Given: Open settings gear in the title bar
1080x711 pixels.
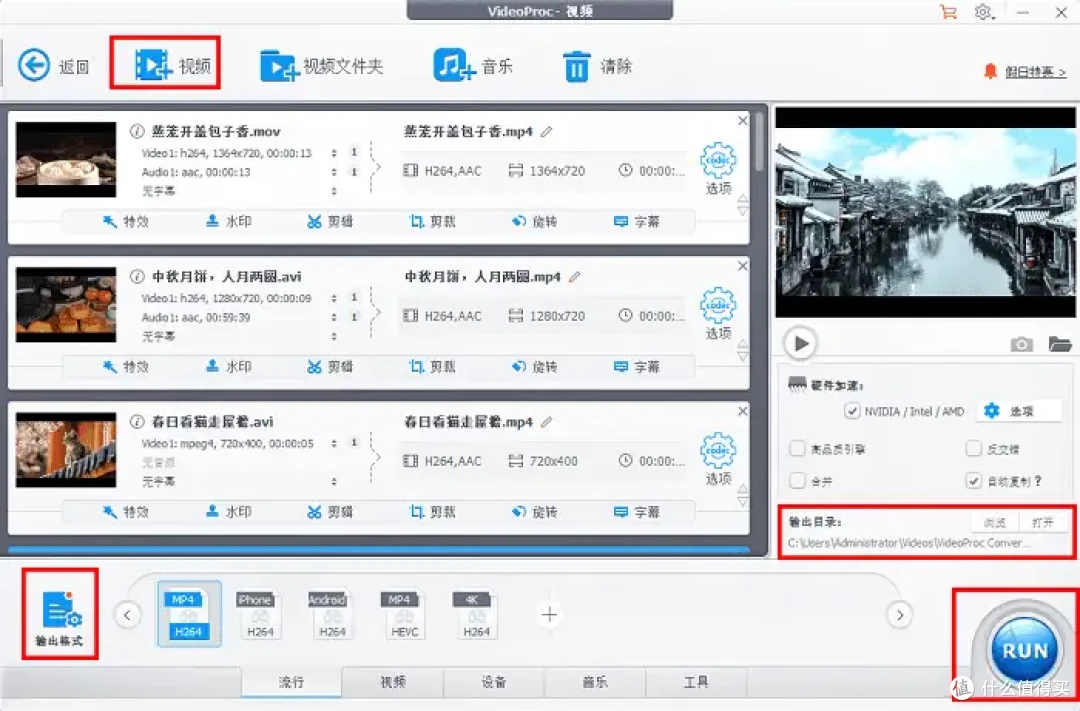Looking at the screenshot, I should (984, 12).
